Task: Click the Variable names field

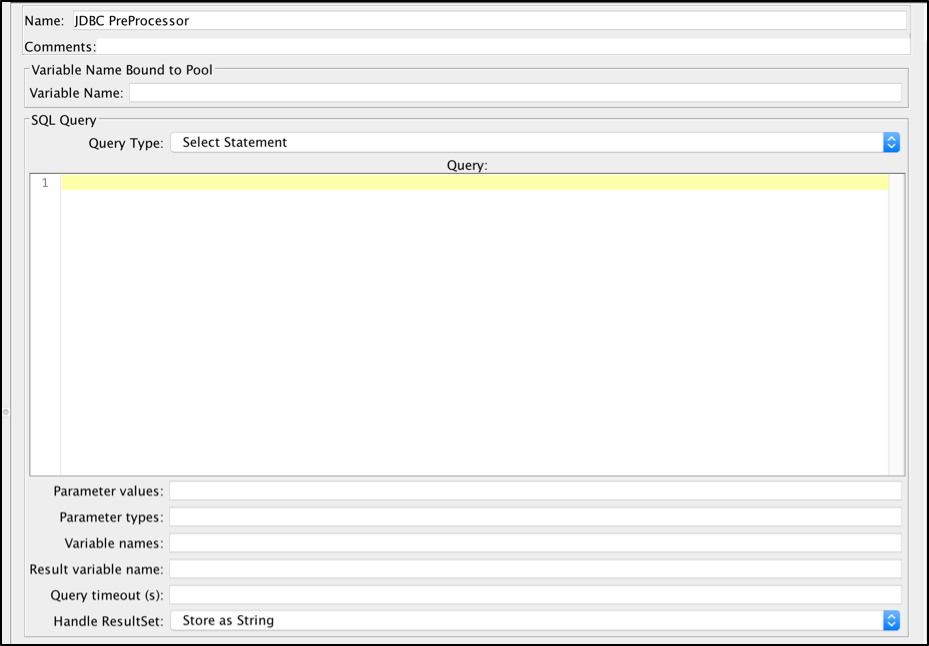Action: 536,543
